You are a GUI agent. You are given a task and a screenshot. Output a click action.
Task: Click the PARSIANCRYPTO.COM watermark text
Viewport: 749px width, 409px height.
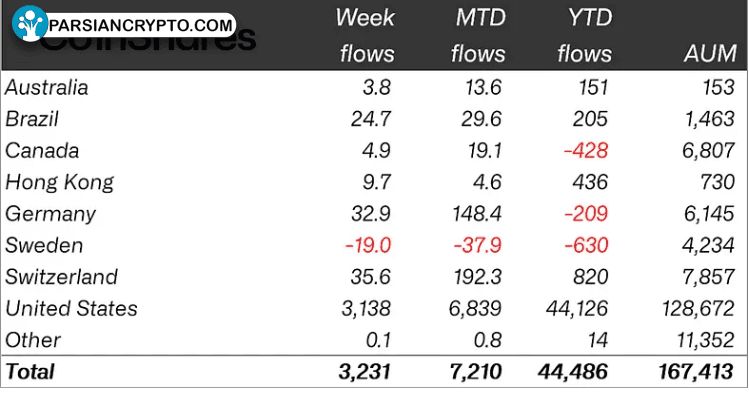140,25
